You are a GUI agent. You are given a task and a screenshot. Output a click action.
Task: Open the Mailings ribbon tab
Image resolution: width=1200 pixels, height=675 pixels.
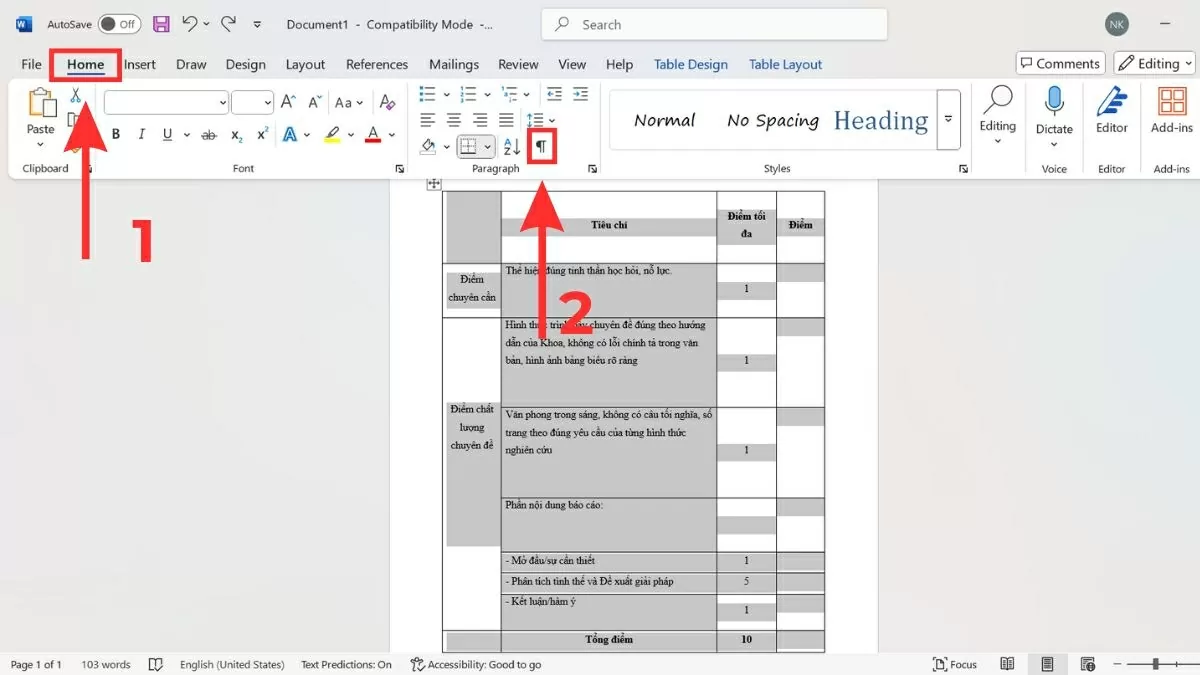click(453, 64)
